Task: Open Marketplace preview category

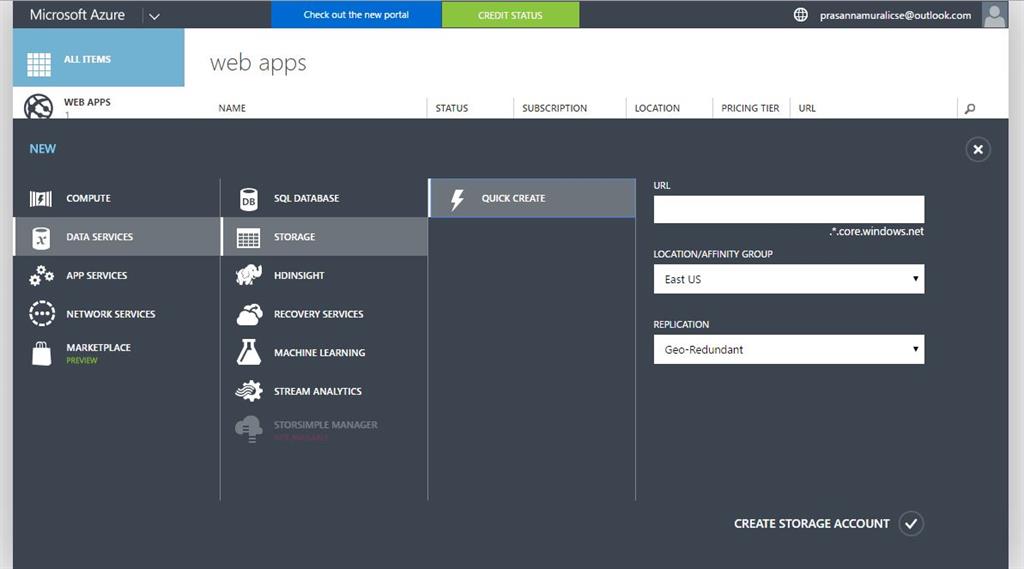Action: click(x=117, y=353)
